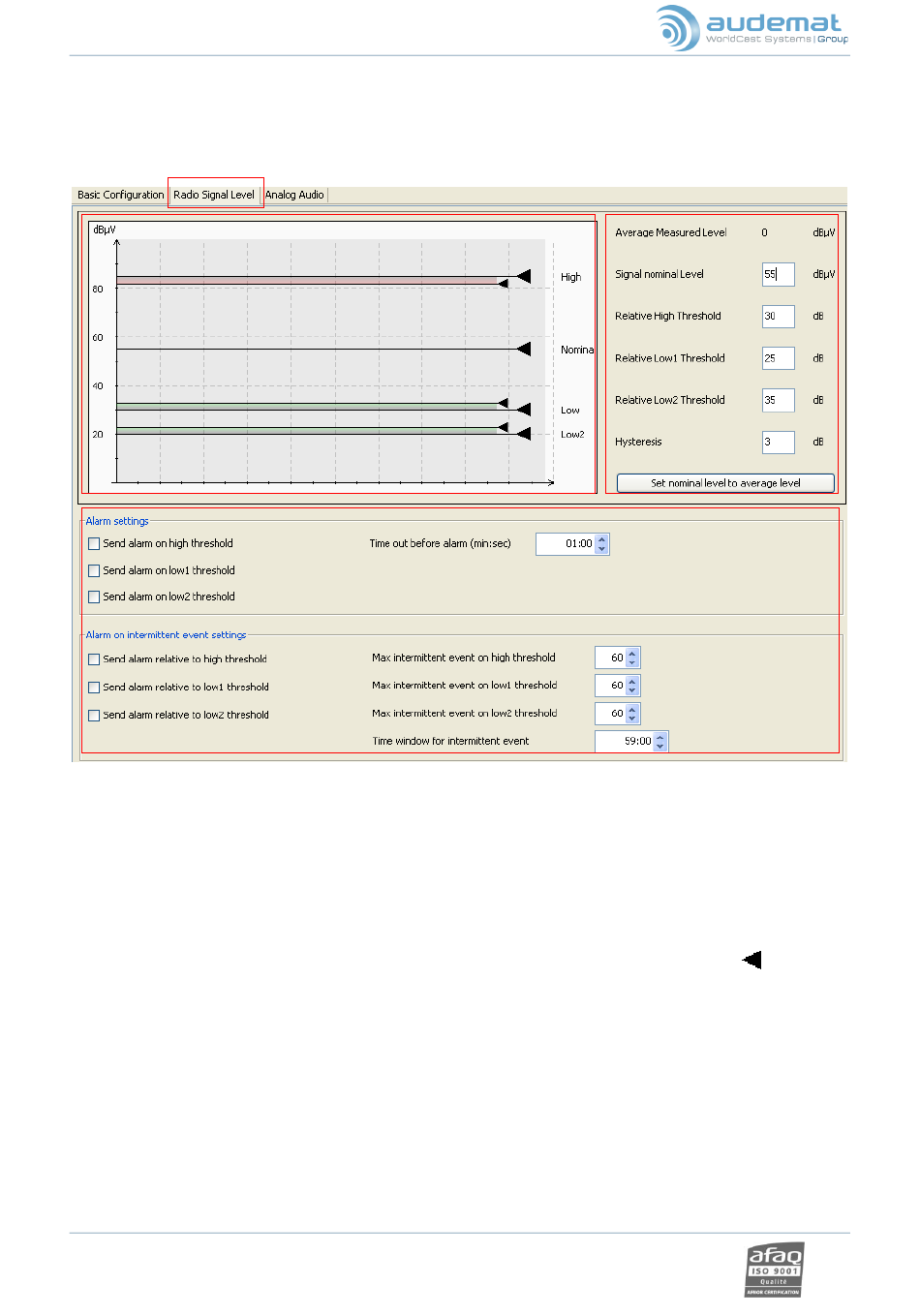Check Send alarm on low2 threshold
920x1316 pixels.
coord(94,597)
